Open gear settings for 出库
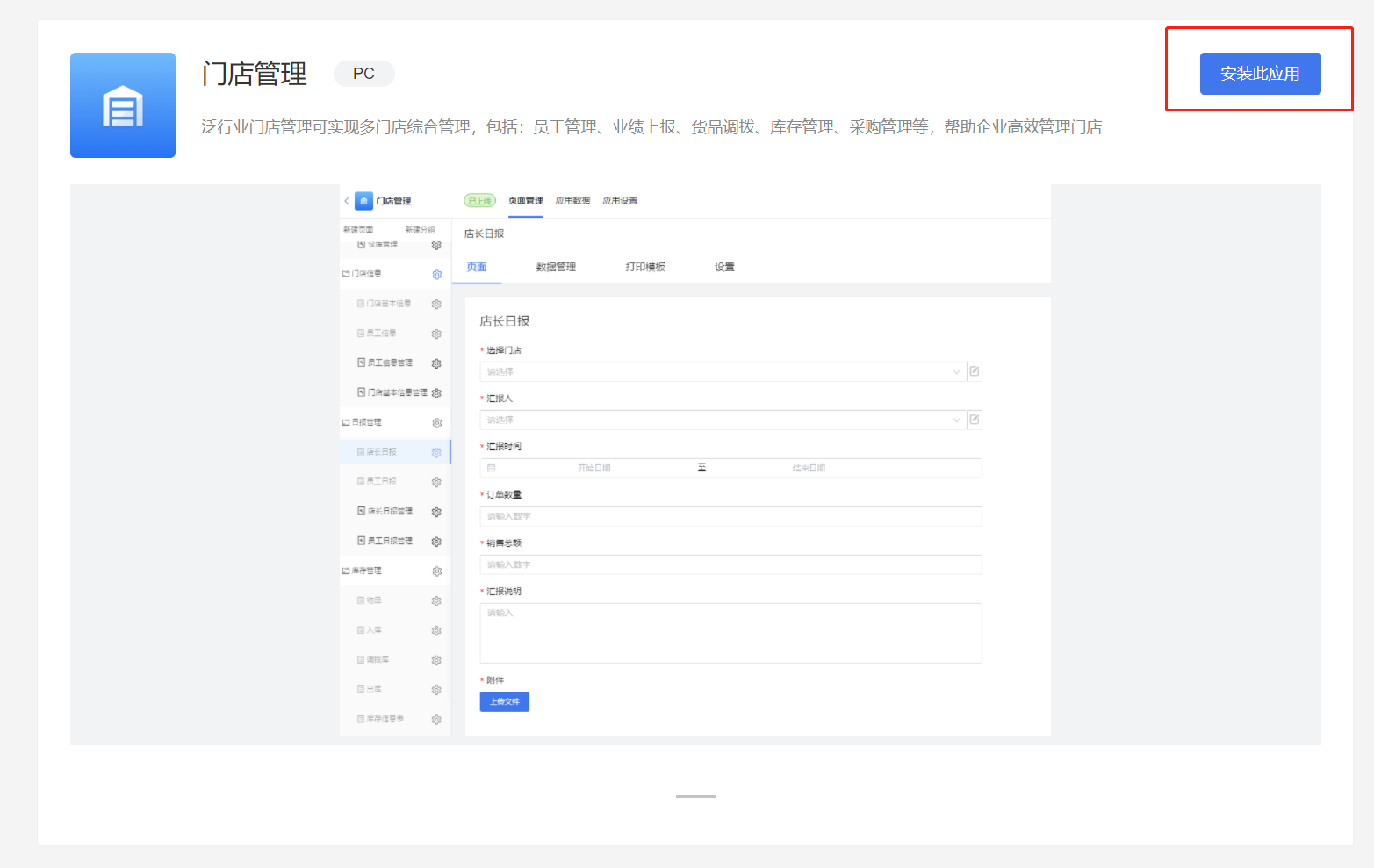The width and height of the screenshot is (1374, 868). (436, 691)
